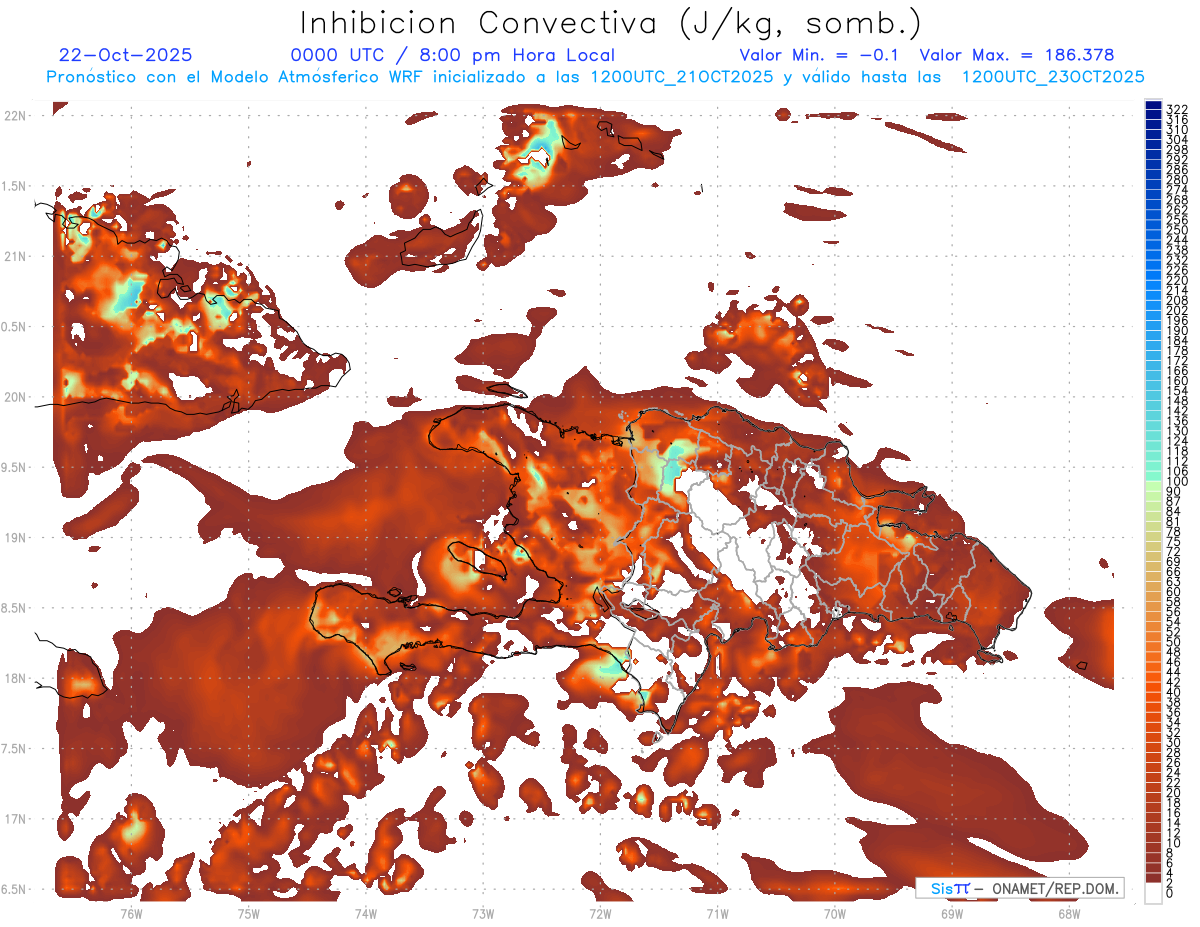This screenshot has height=927, width=1200.
Task: Click the 70W longitude axis label
Action: tap(835, 913)
